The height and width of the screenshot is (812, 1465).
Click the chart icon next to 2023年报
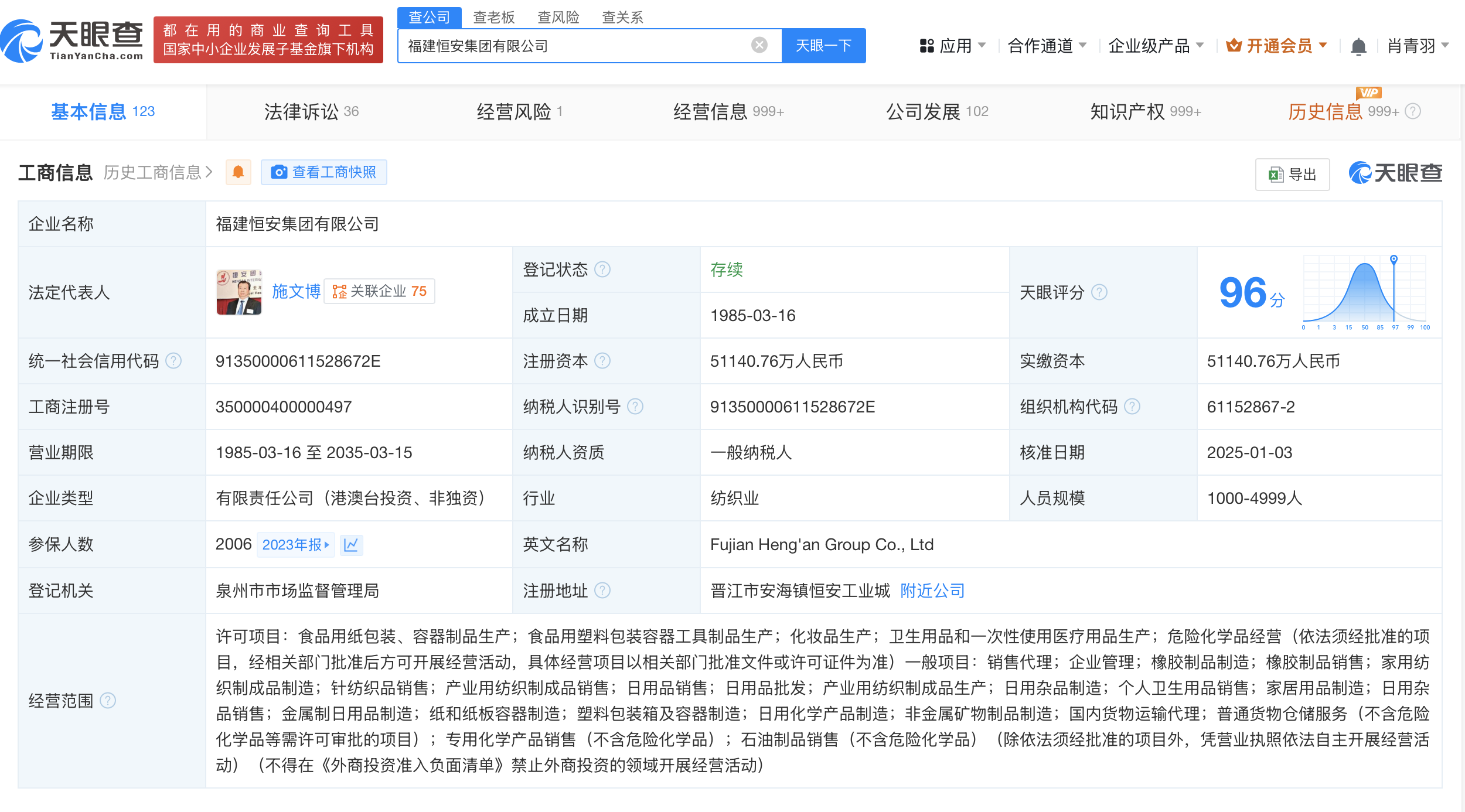coord(351,545)
